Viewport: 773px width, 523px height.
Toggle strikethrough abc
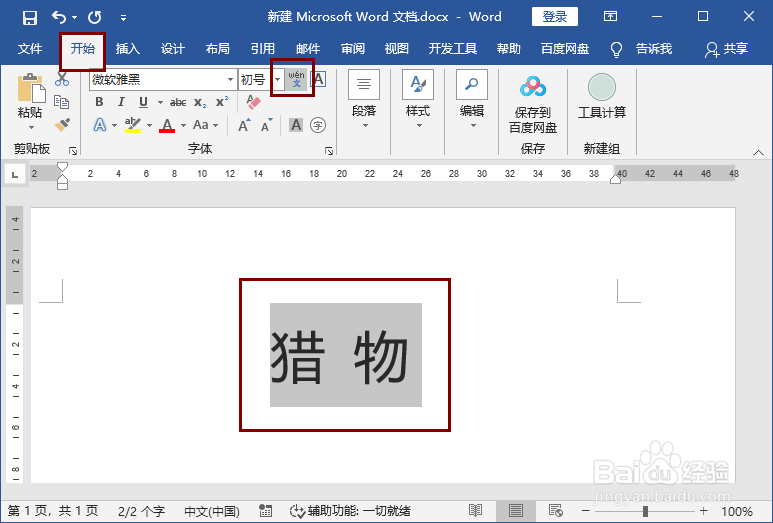pos(178,103)
